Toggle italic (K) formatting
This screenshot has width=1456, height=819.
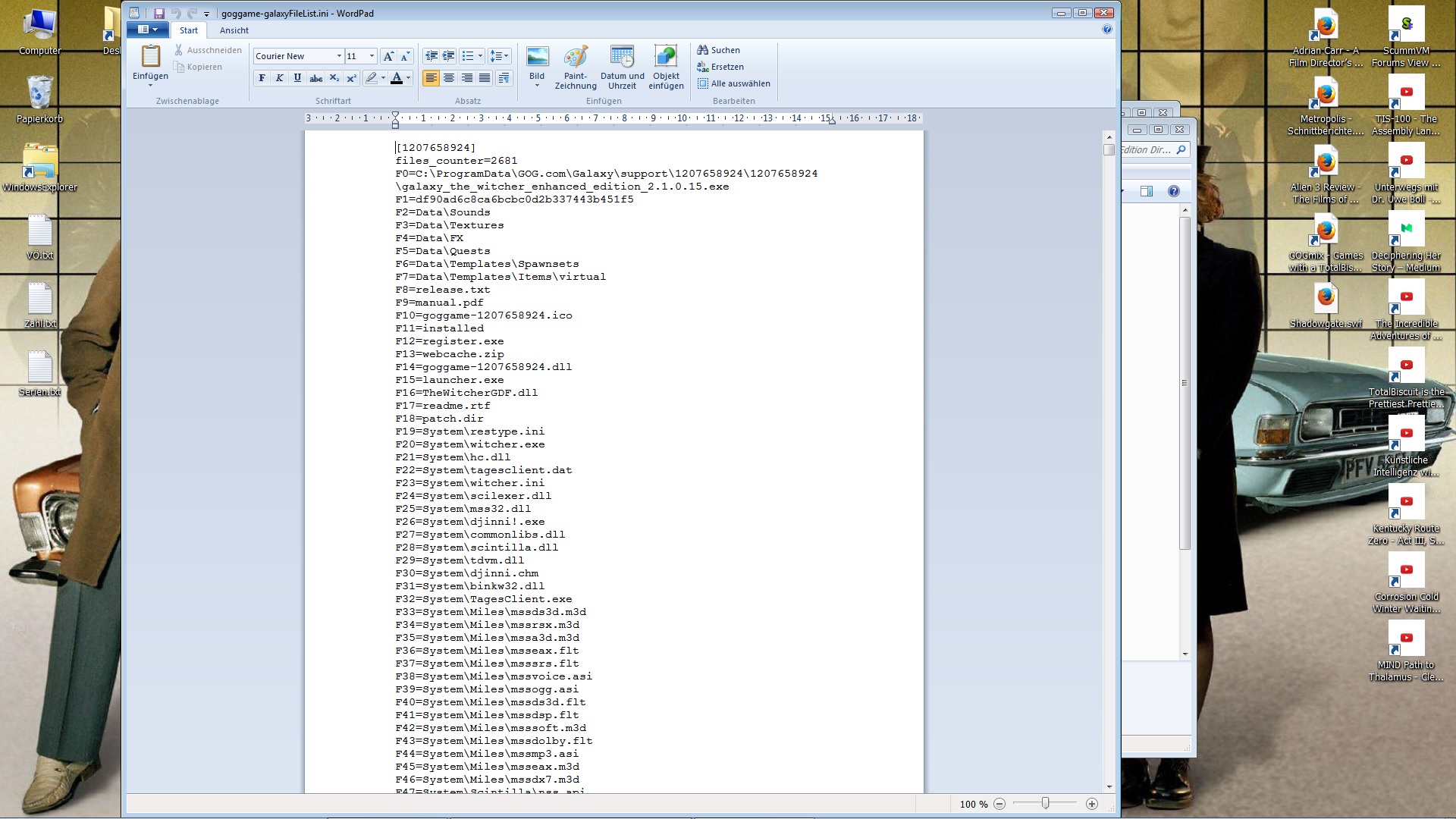280,78
